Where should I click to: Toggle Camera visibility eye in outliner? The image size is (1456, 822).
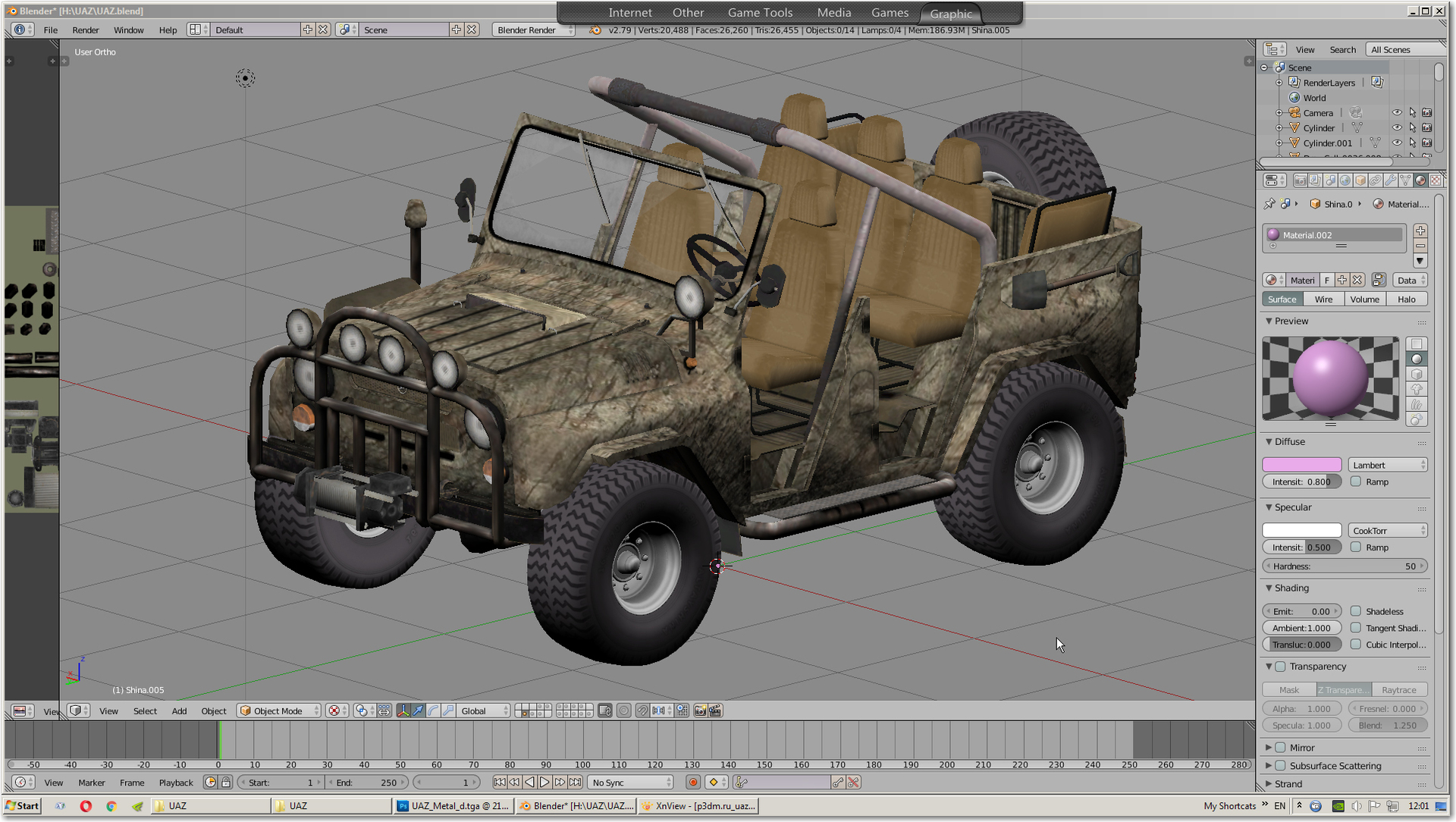point(1397,112)
